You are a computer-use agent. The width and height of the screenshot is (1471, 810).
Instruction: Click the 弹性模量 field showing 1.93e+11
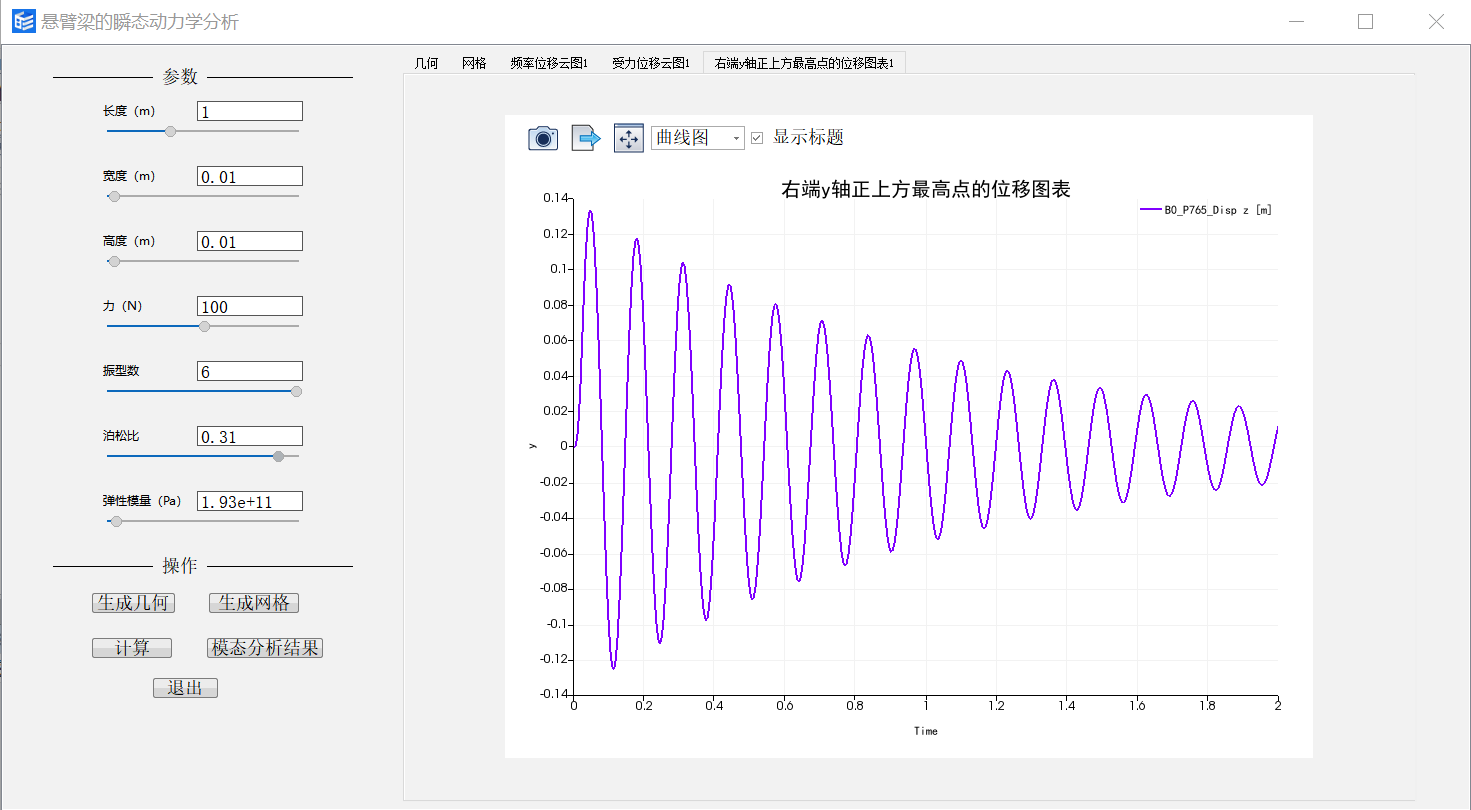(250, 502)
